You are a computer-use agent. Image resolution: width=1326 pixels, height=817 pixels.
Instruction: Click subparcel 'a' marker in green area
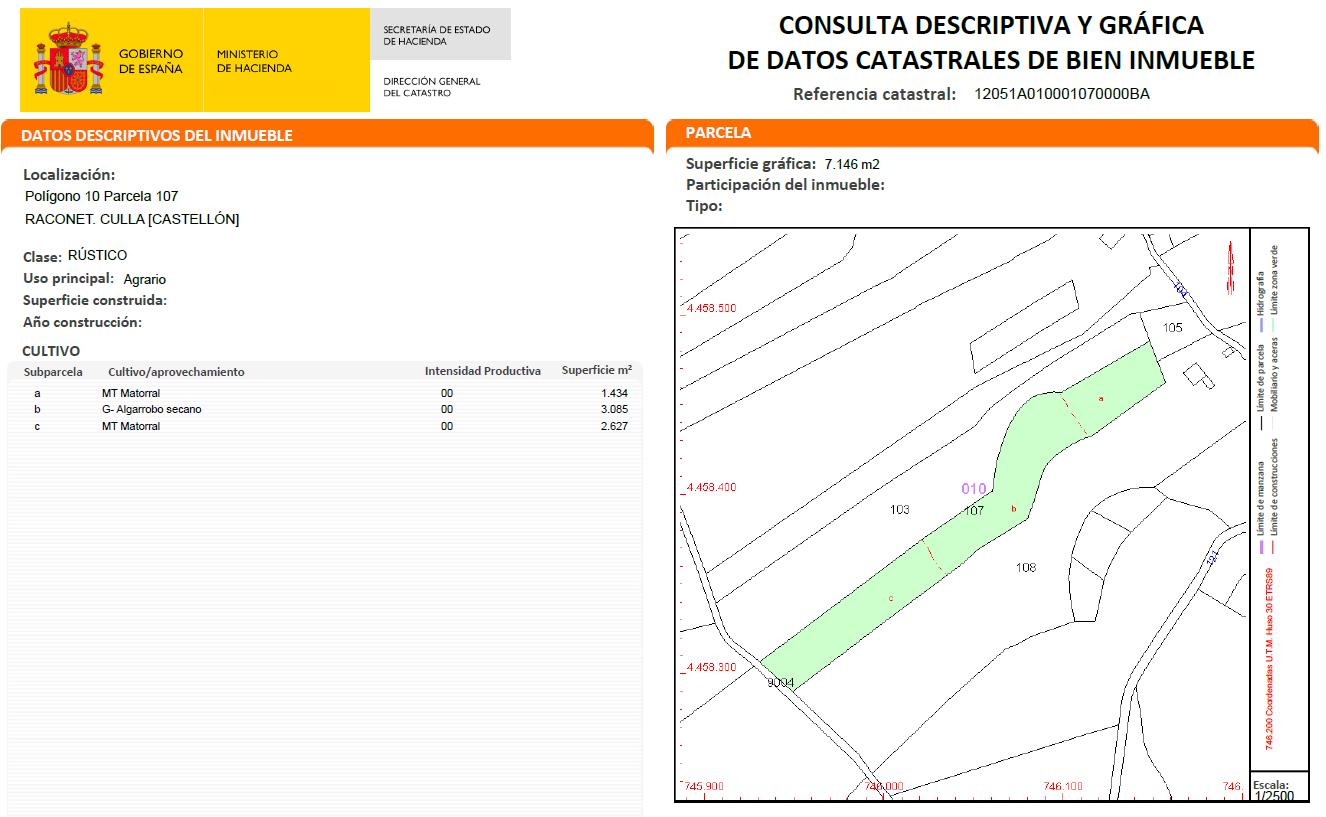click(1101, 398)
